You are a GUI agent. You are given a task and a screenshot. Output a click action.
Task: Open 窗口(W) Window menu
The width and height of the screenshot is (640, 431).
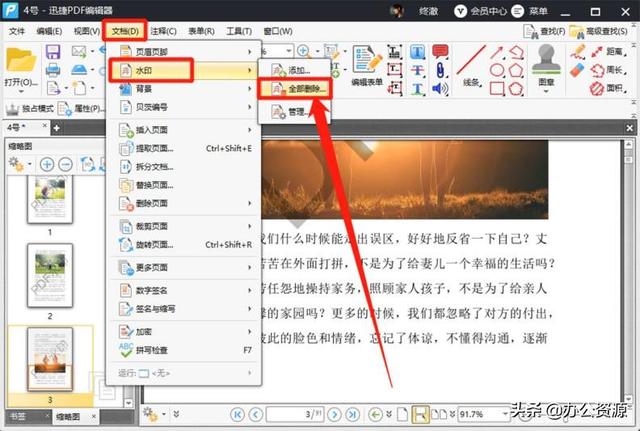point(278,31)
